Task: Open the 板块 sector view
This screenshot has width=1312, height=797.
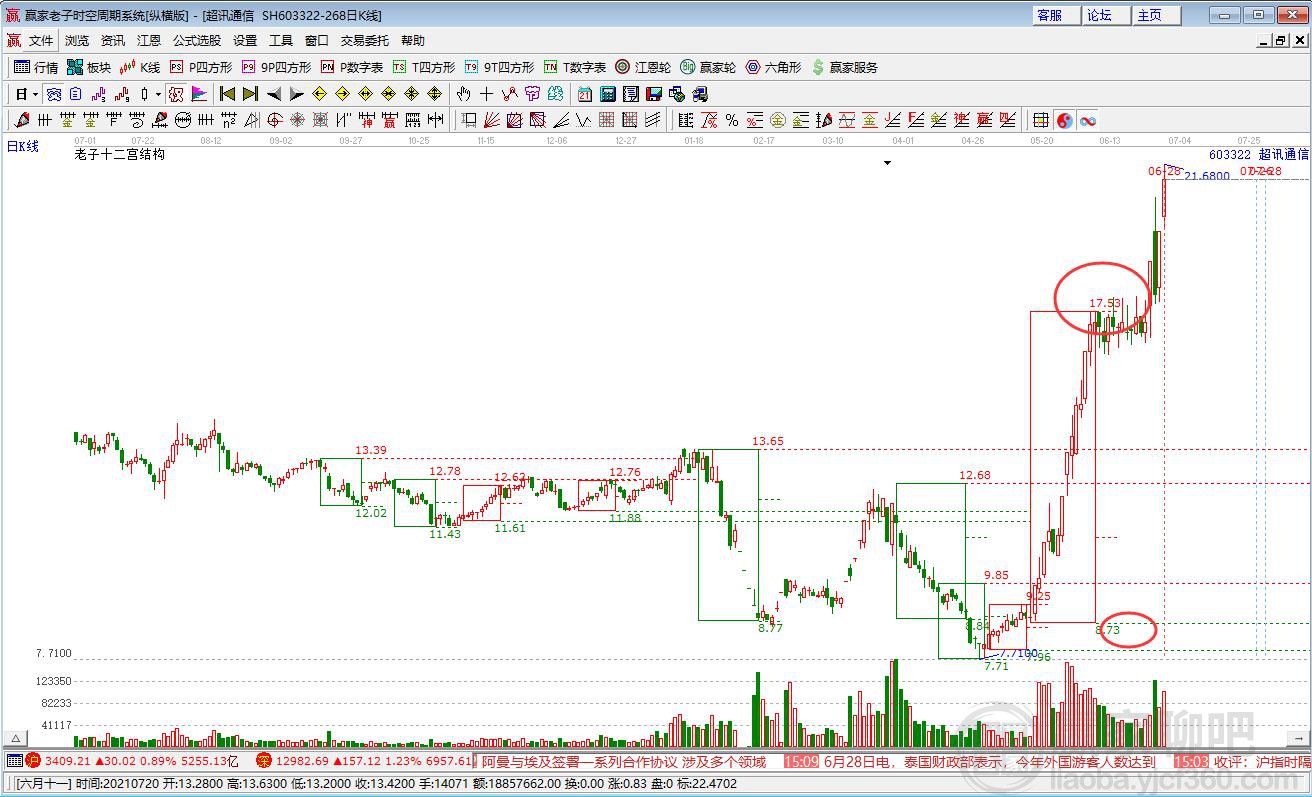Action: (88, 67)
